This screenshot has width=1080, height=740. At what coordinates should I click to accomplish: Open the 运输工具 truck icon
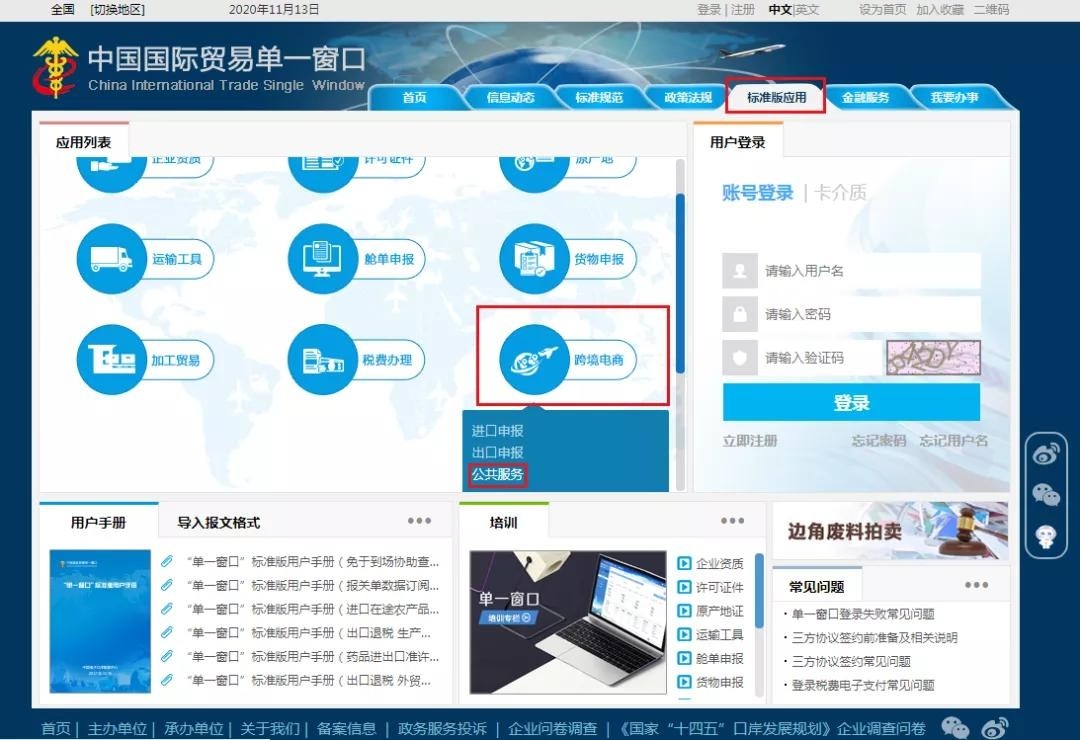(112, 259)
